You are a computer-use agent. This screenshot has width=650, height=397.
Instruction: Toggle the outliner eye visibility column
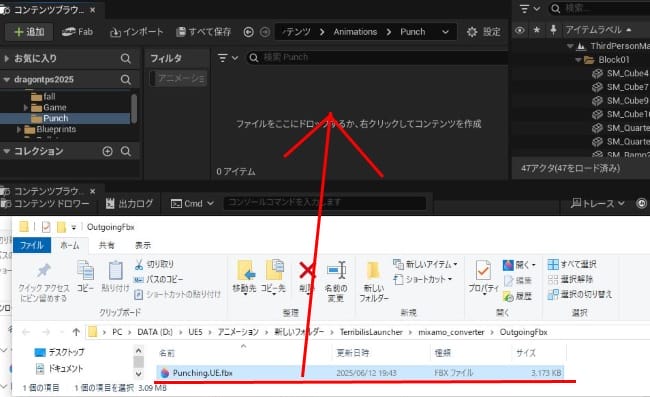tap(520, 30)
